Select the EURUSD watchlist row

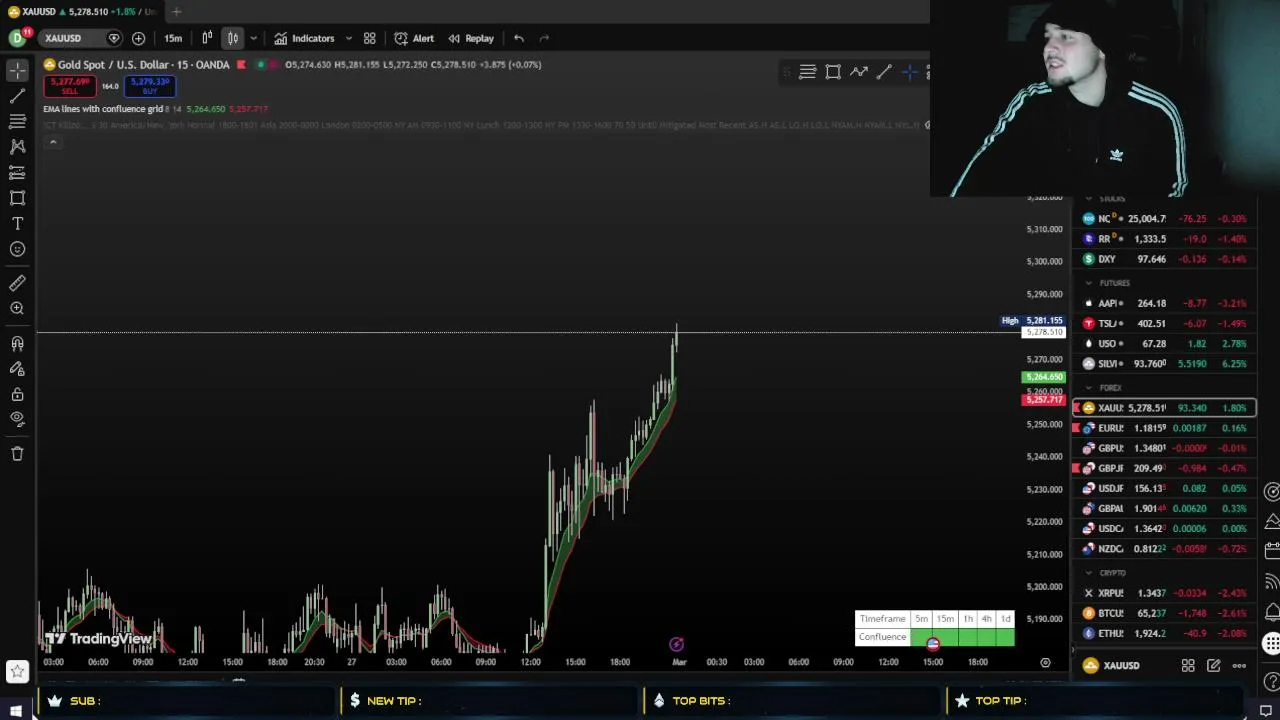tap(1165, 428)
